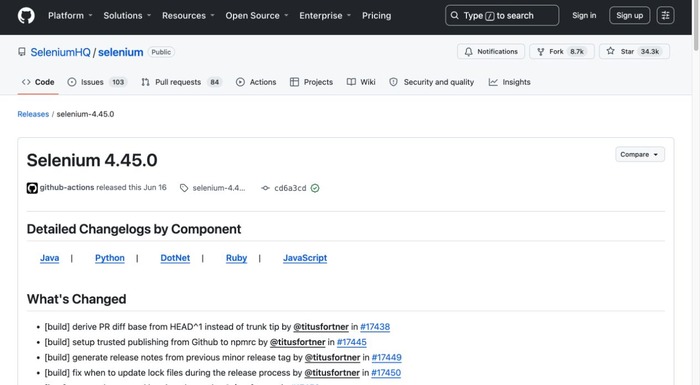Click the commit icon beside cd6a3cd
Viewport: 700px width, 385px height.
266,188
